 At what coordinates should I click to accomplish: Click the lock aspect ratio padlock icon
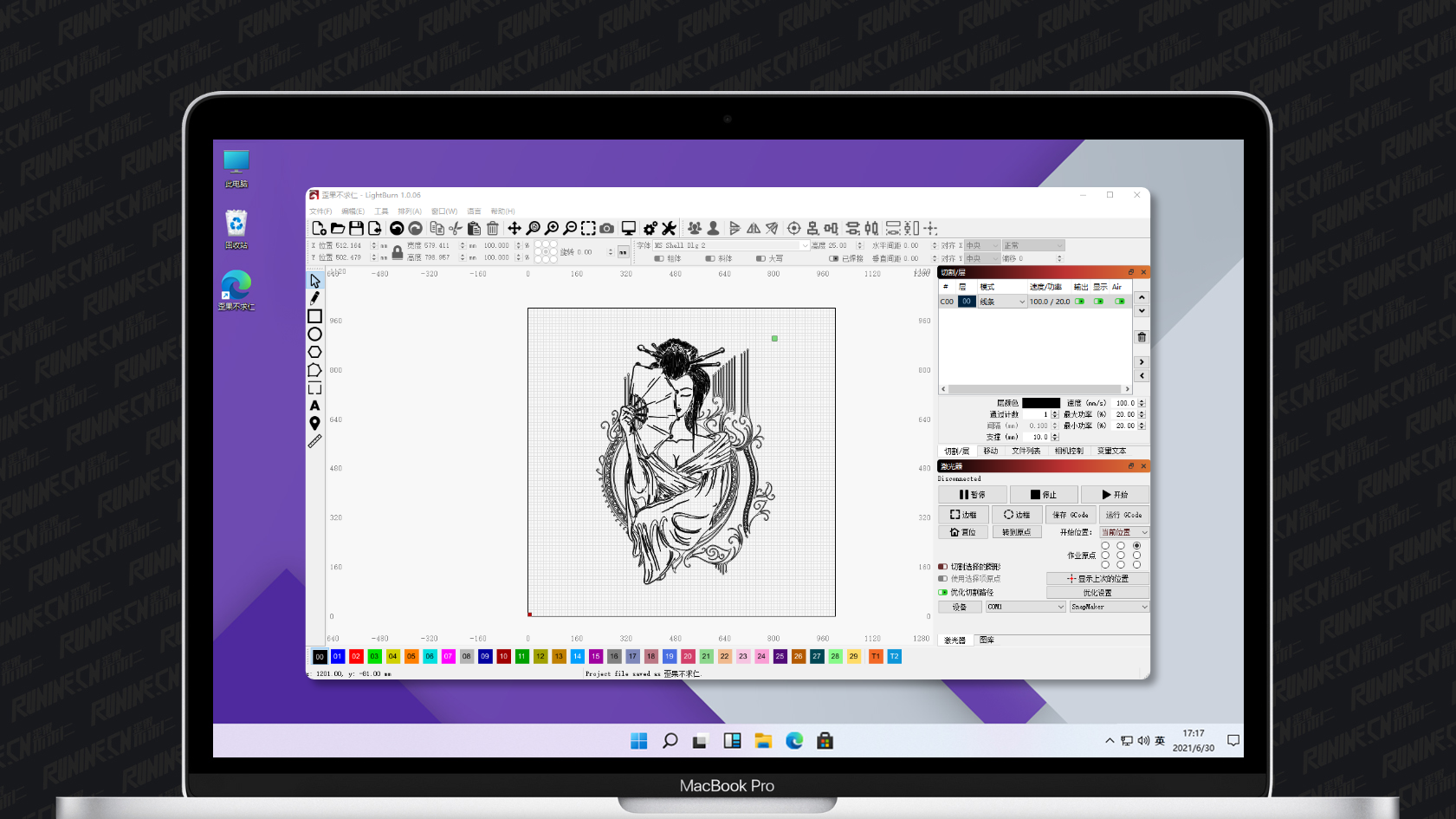(x=398, y=252)
